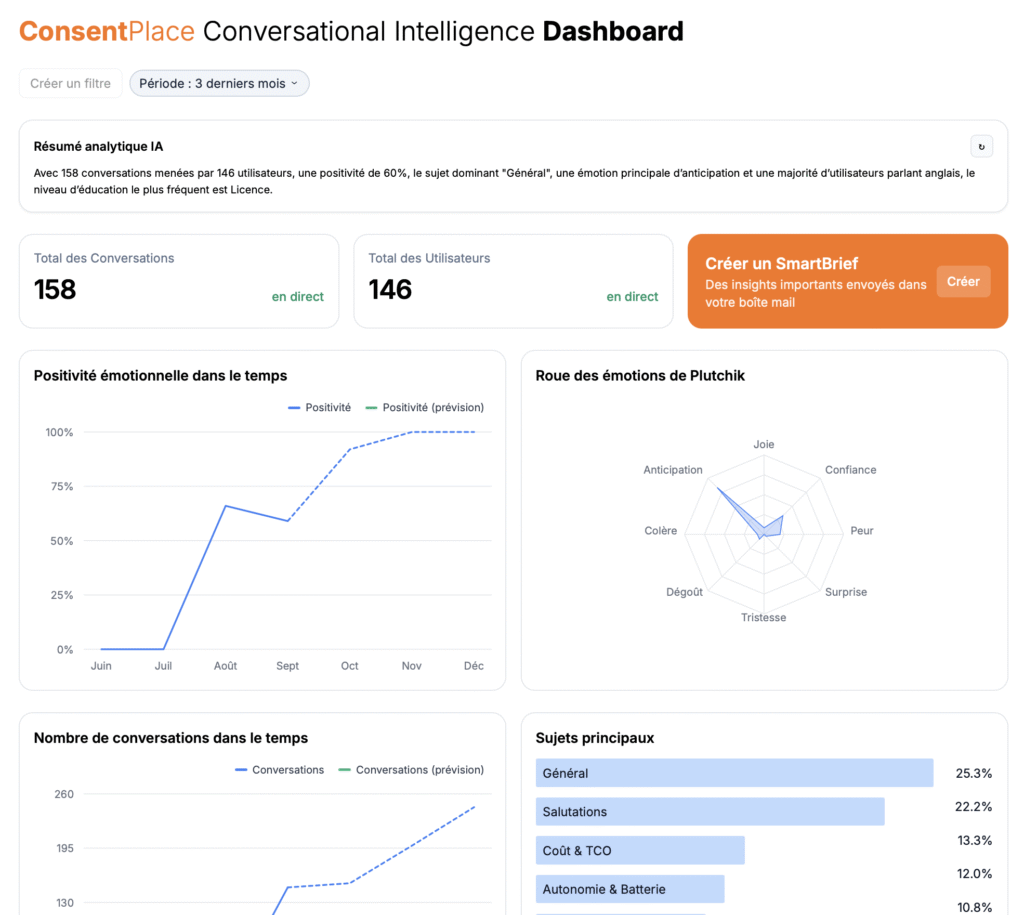Click the 100% label on the positivity axis
Viewport: 1024px width, 915px height.
coord(59,432)
